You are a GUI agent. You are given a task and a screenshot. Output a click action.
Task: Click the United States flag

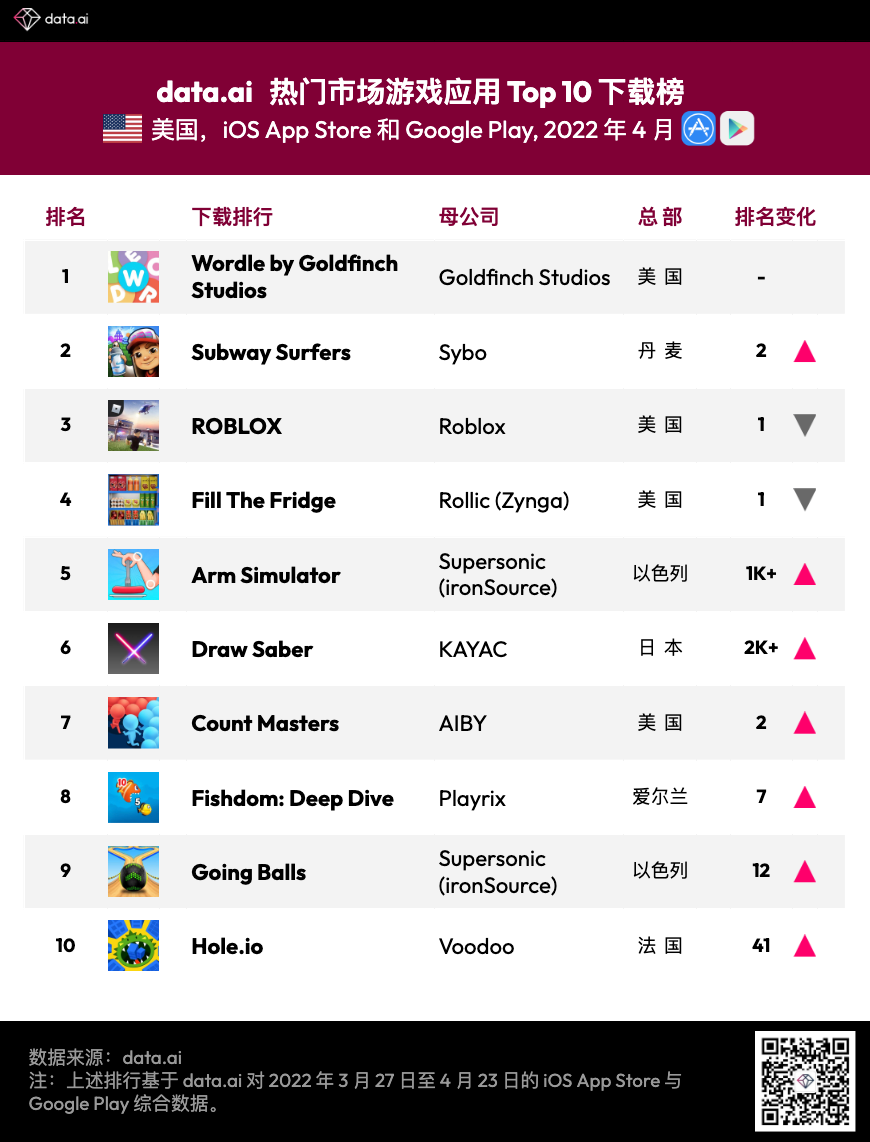[122, 129]
